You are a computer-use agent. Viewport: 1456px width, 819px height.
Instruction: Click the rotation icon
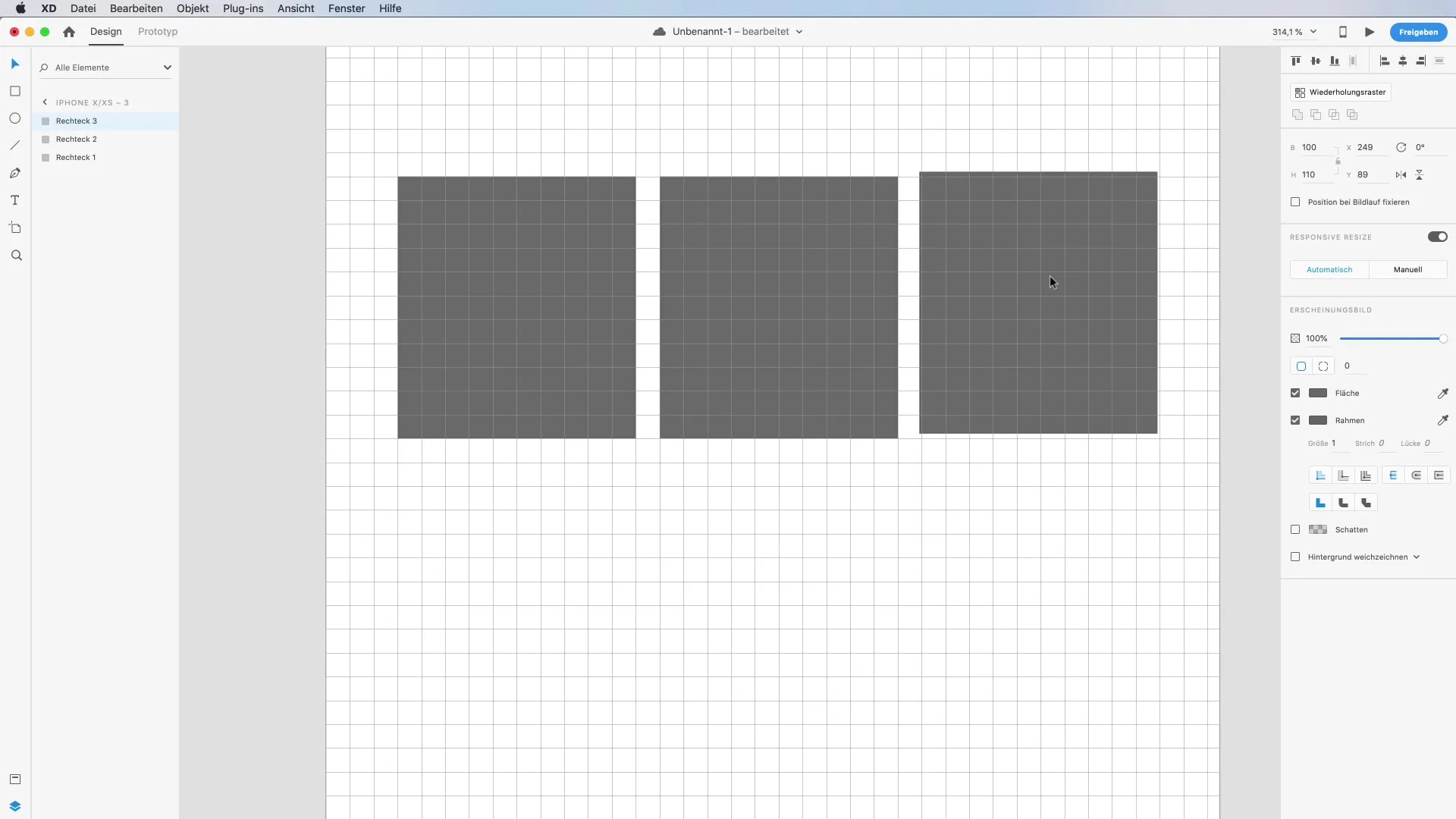[x=1401, y=147]
